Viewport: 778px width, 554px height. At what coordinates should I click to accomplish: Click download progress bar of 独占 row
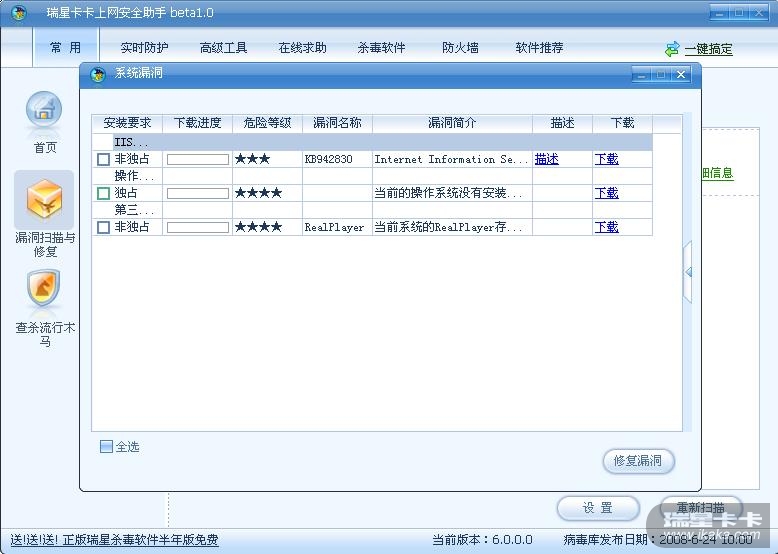click(x=197, y=193)
